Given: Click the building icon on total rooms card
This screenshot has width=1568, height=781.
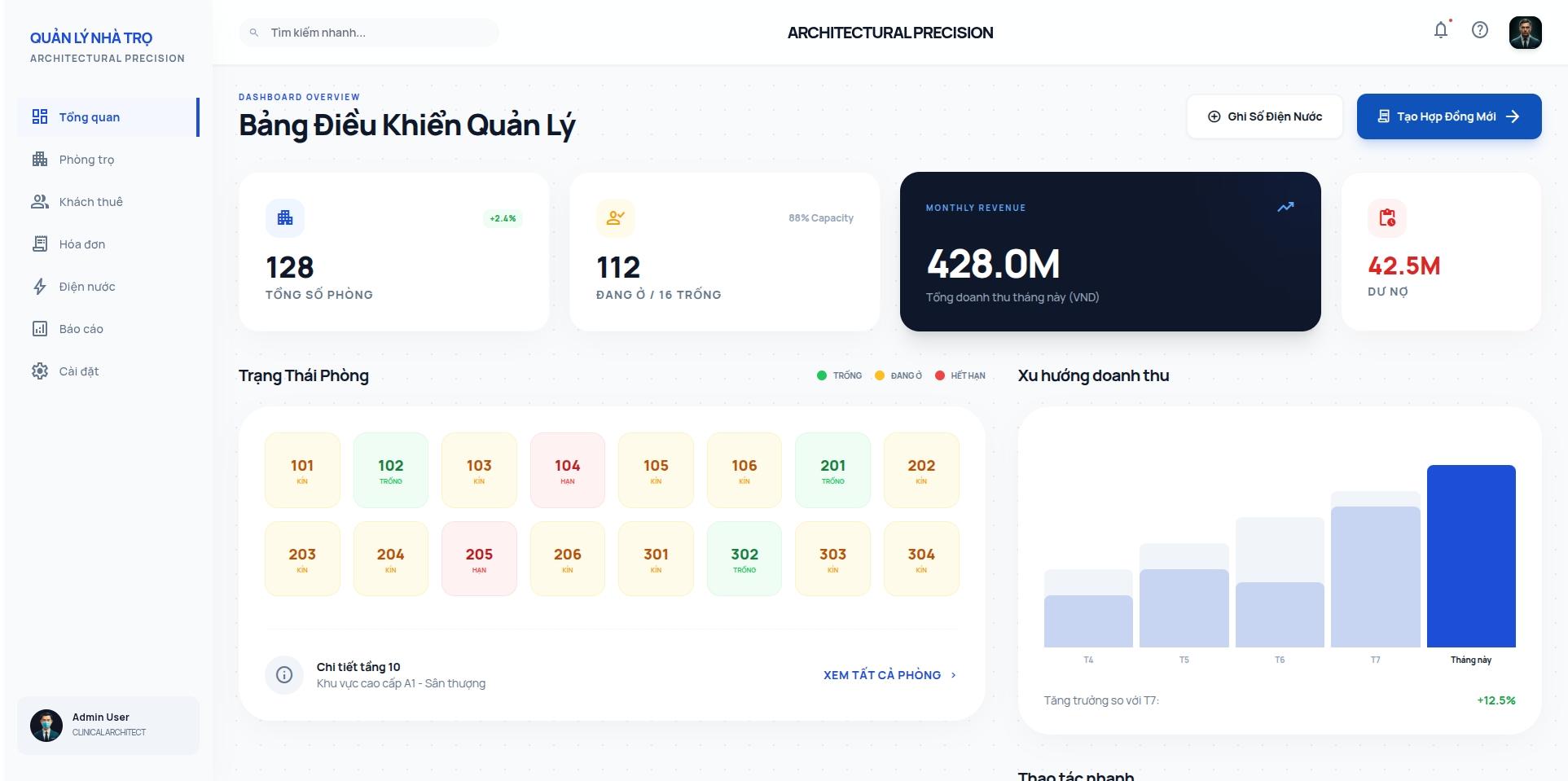Looking at the screenshot, I should [x=285, y=217].
